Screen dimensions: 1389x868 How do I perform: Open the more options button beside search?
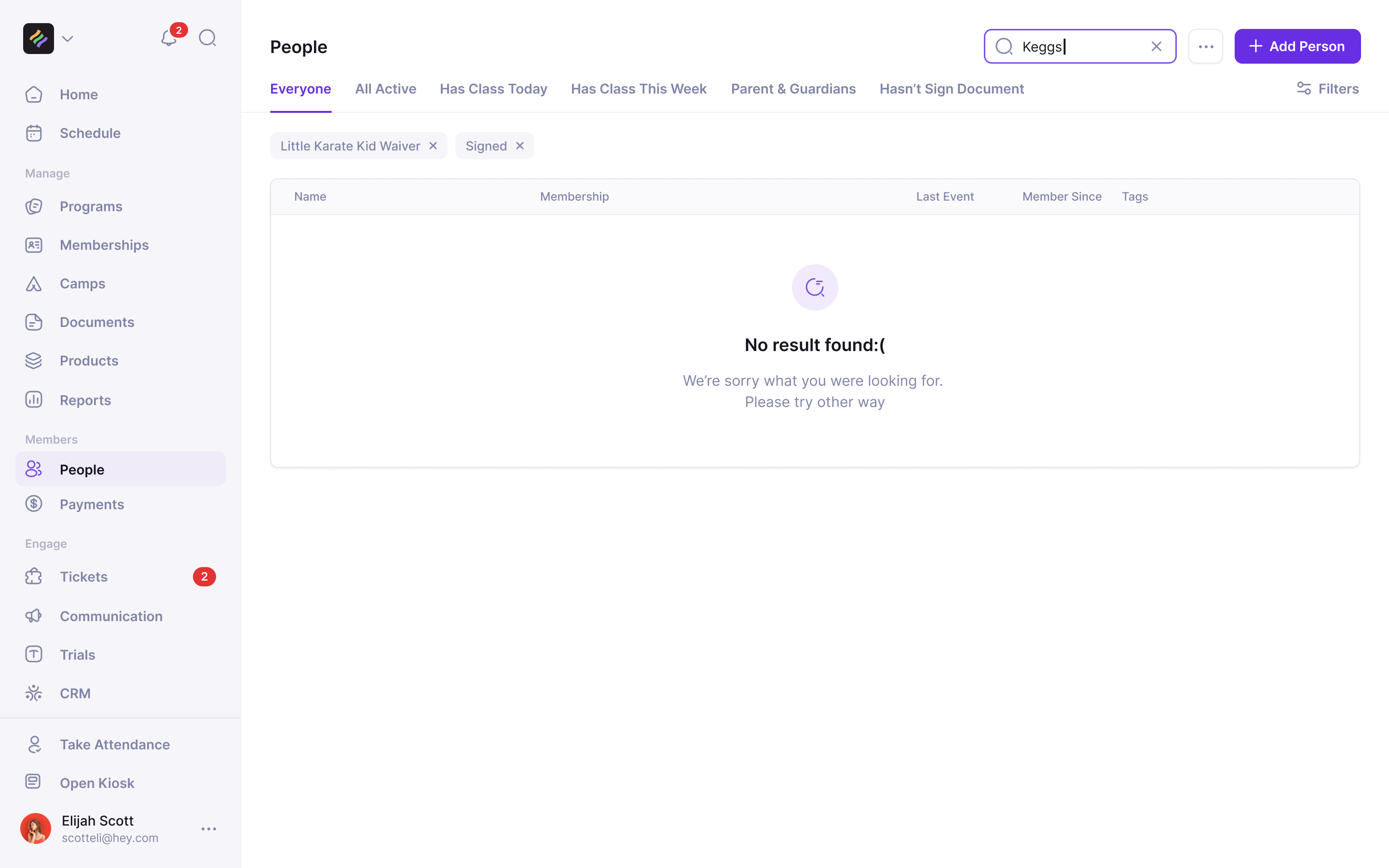tap(1205, 46)
